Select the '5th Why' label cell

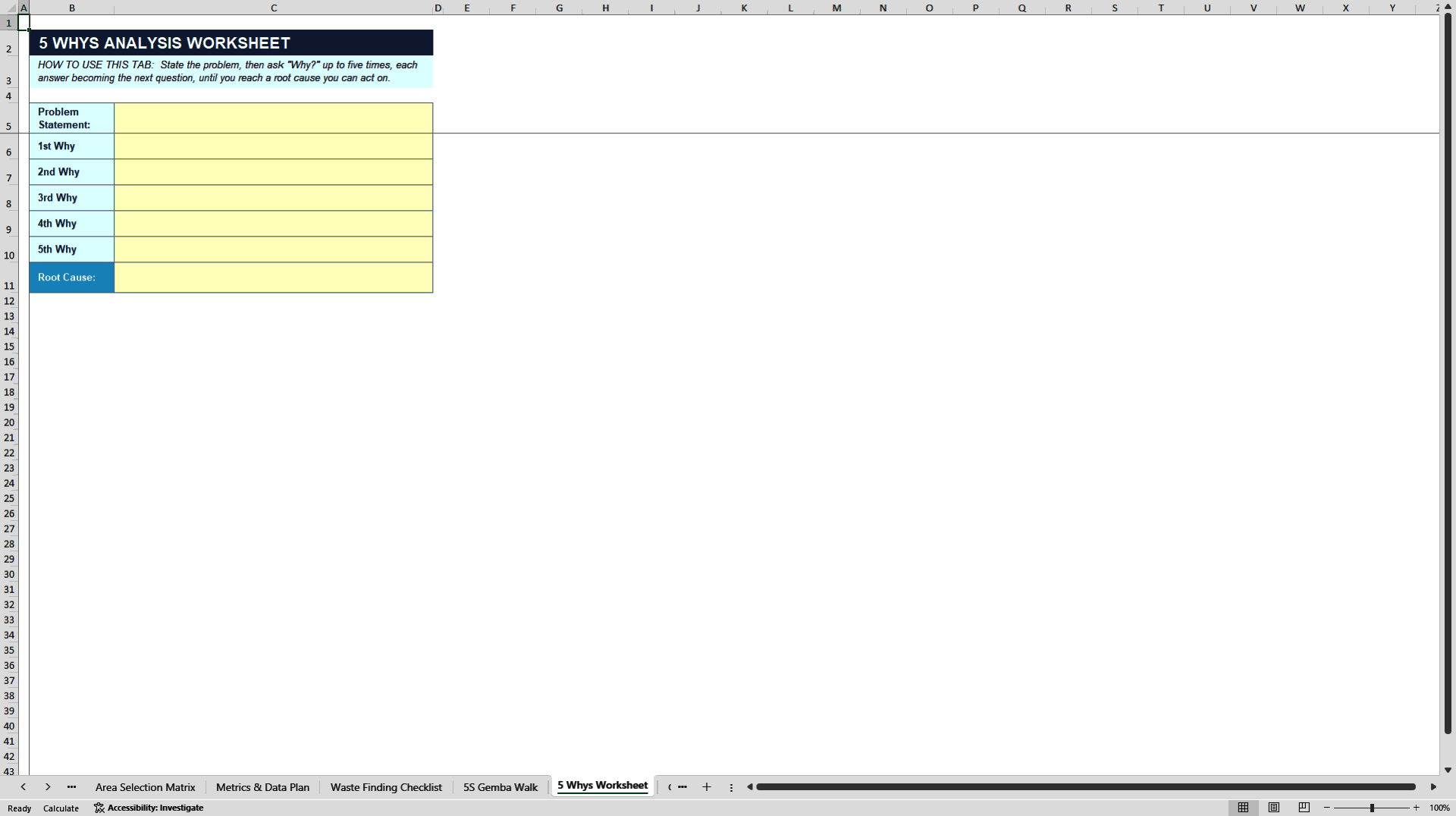(72, 250)
